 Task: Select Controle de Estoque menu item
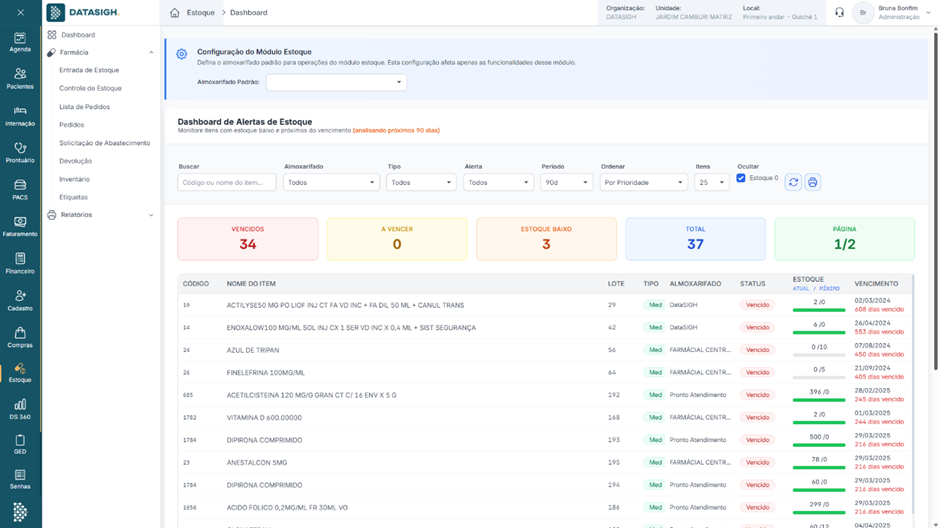coord(90,88)
